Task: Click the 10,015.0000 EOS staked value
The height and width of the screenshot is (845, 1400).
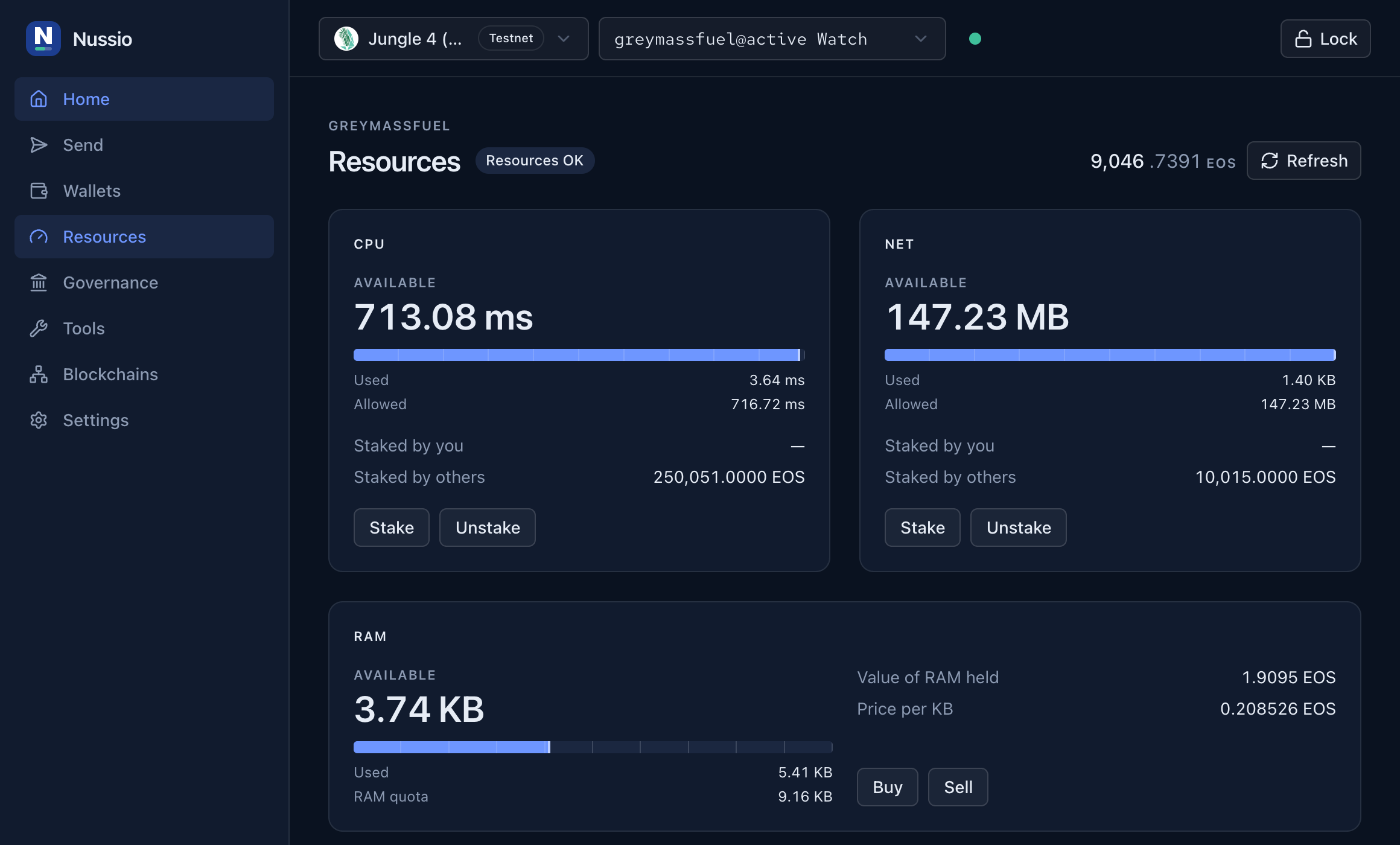Action: click(x=1265, y=477)
